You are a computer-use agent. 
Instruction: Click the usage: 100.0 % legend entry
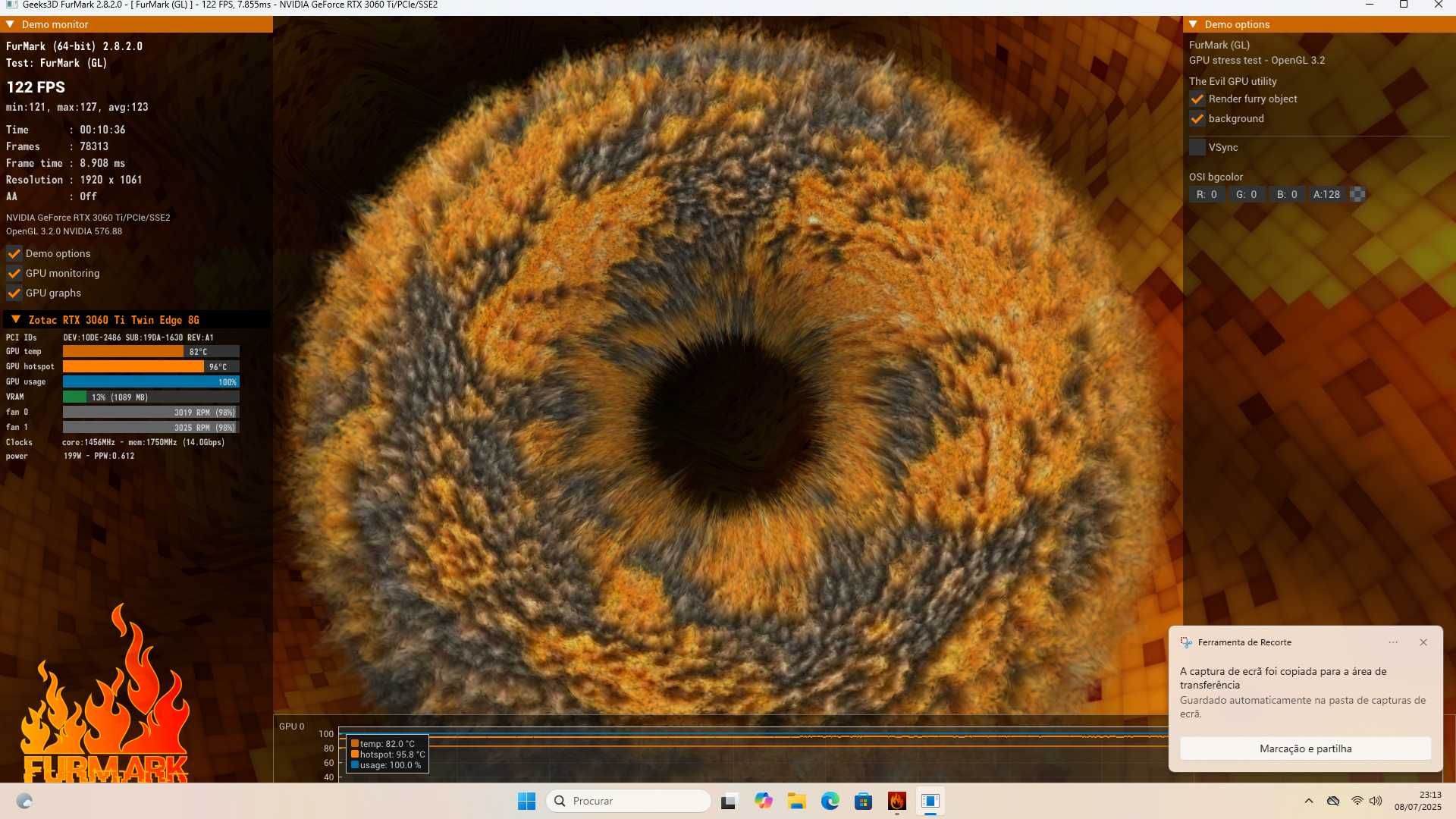pos(386,765)
